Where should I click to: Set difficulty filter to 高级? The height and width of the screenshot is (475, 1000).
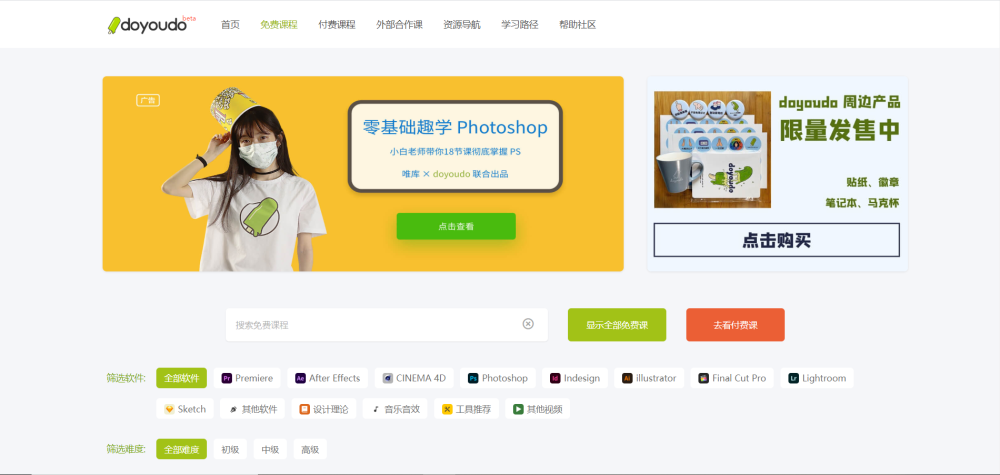pos(310,450)
